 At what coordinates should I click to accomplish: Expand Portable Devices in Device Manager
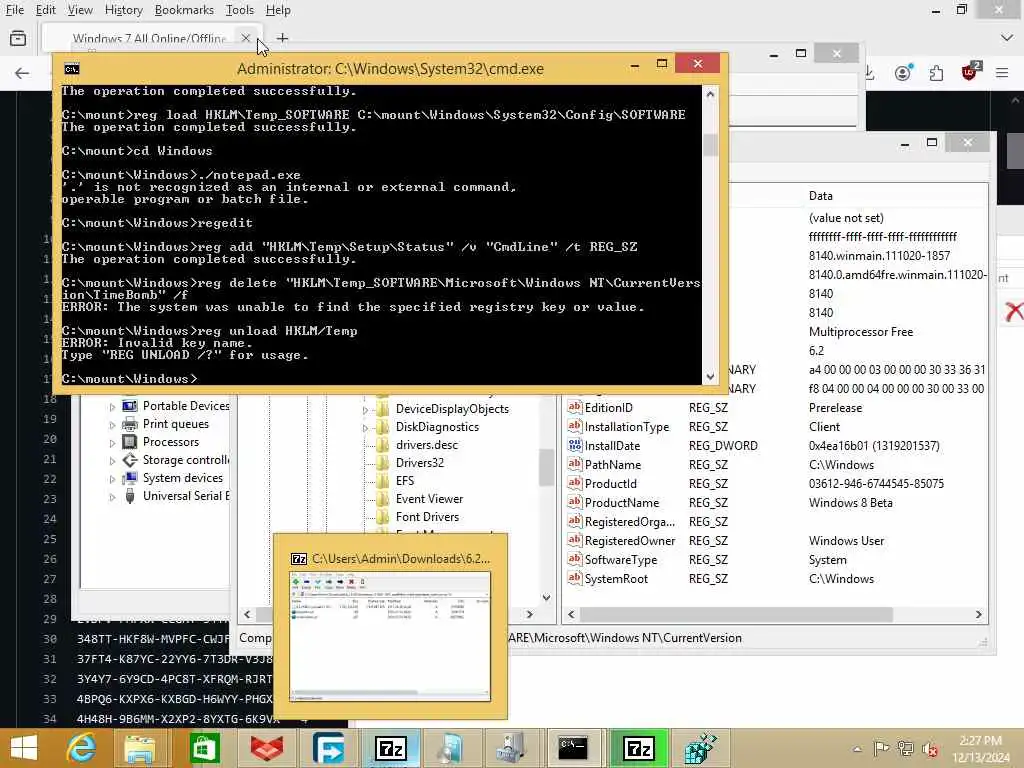pos(112,407)
